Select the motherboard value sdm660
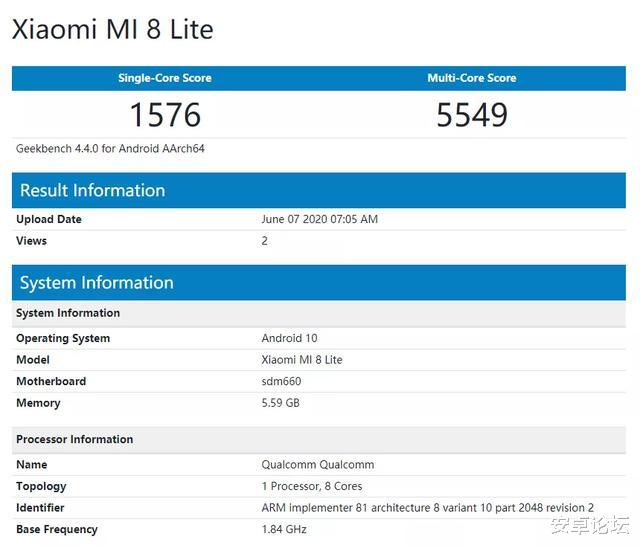 [x=281, y=382]
